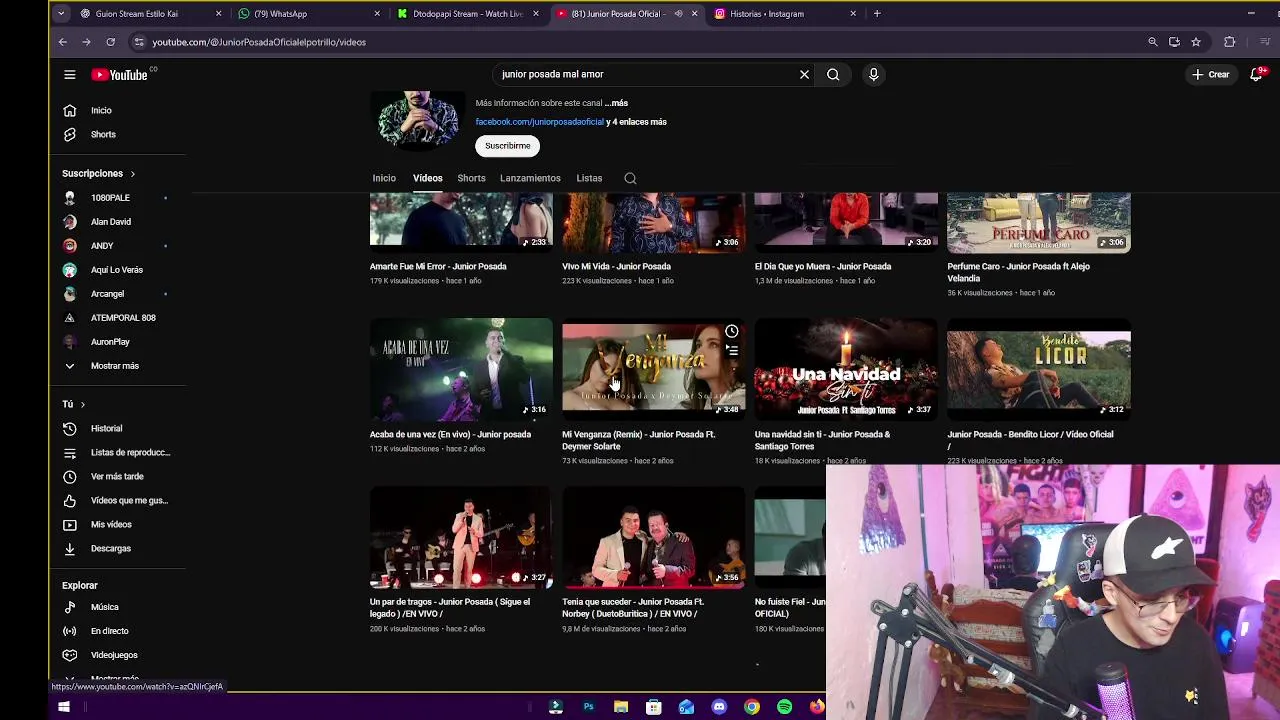Click the YouTube logo

(x=120, y=75)
